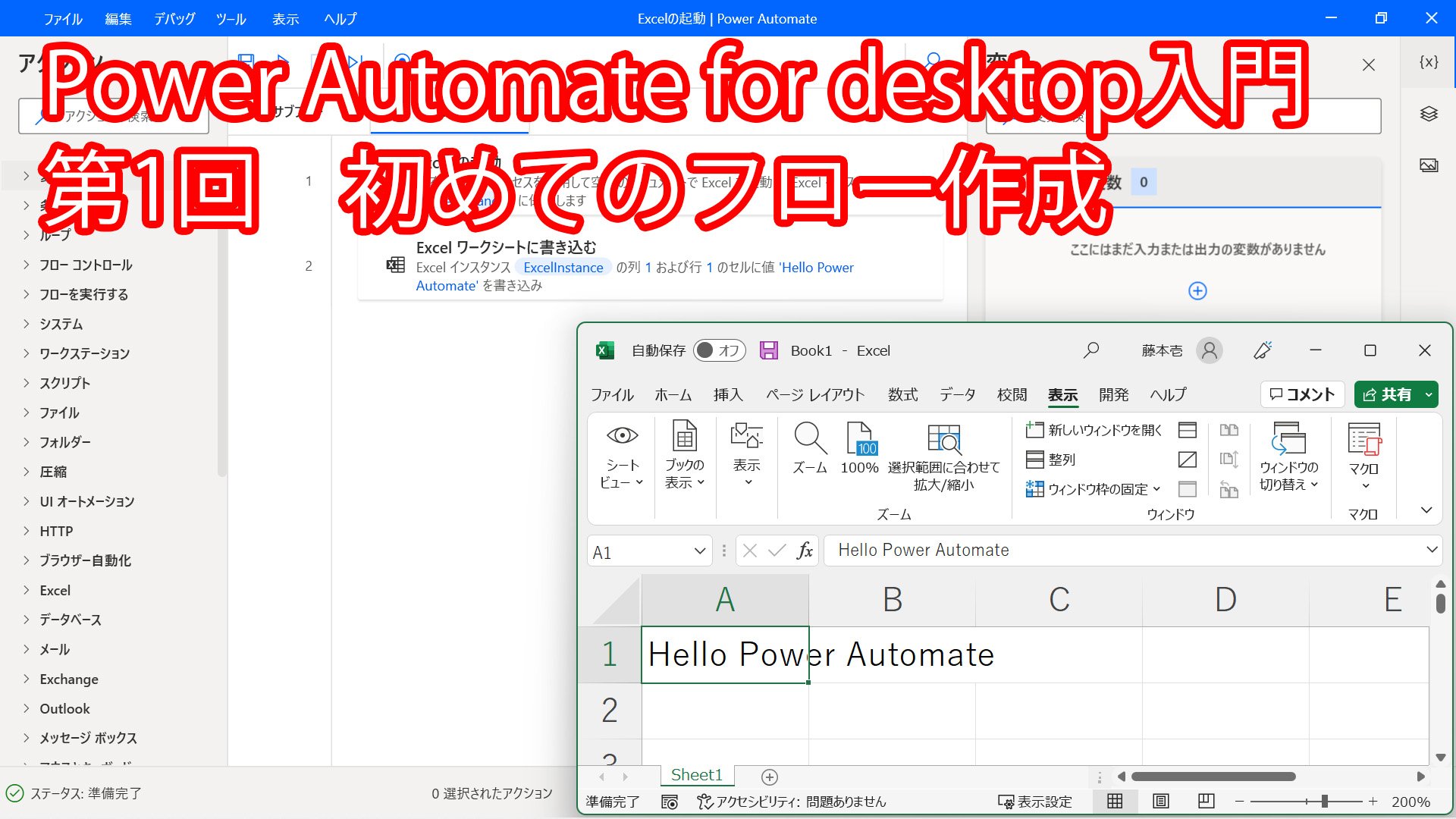The image size is (1456, 819).
Task: Click 選択範囲に合わせて拡大/縮小 in the ribbon
Action: click(x=944, y=457)
